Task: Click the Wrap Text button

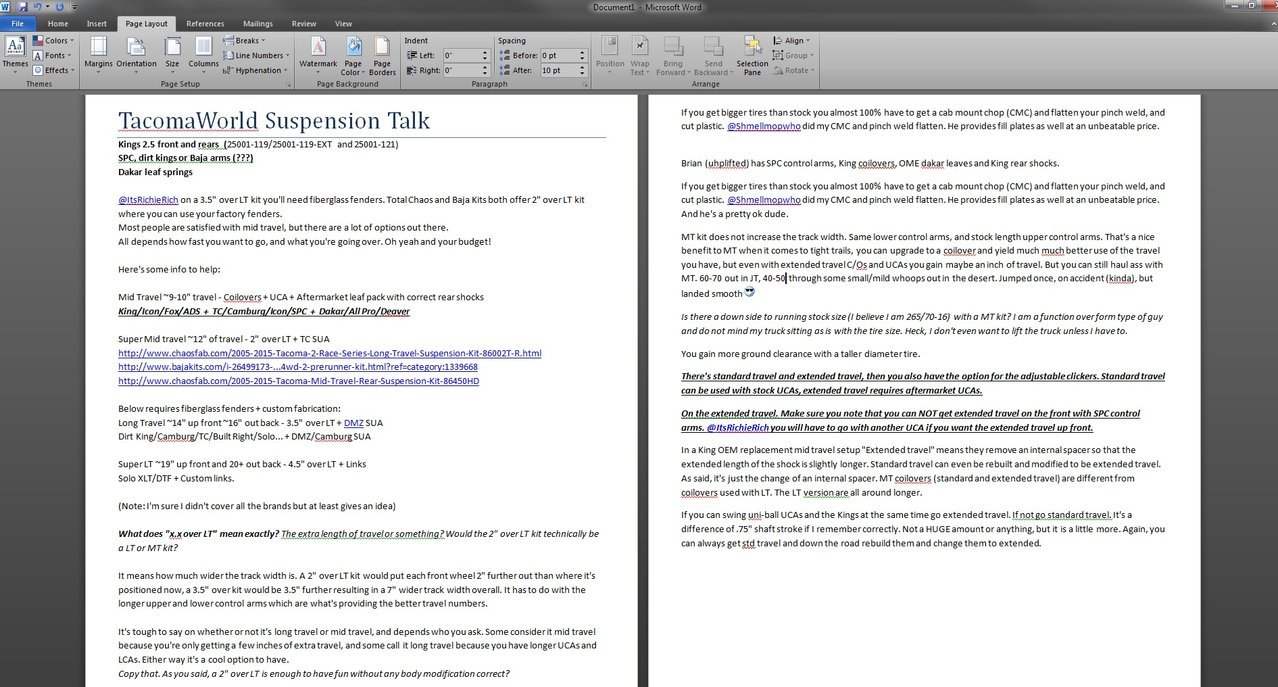Action: 639,56
